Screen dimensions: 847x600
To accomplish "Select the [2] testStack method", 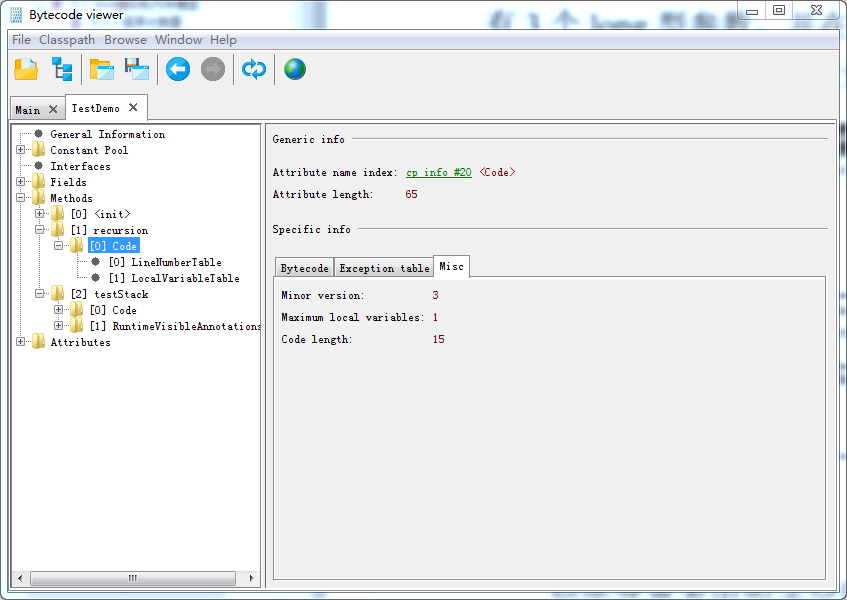I will (x=110, y=294).
